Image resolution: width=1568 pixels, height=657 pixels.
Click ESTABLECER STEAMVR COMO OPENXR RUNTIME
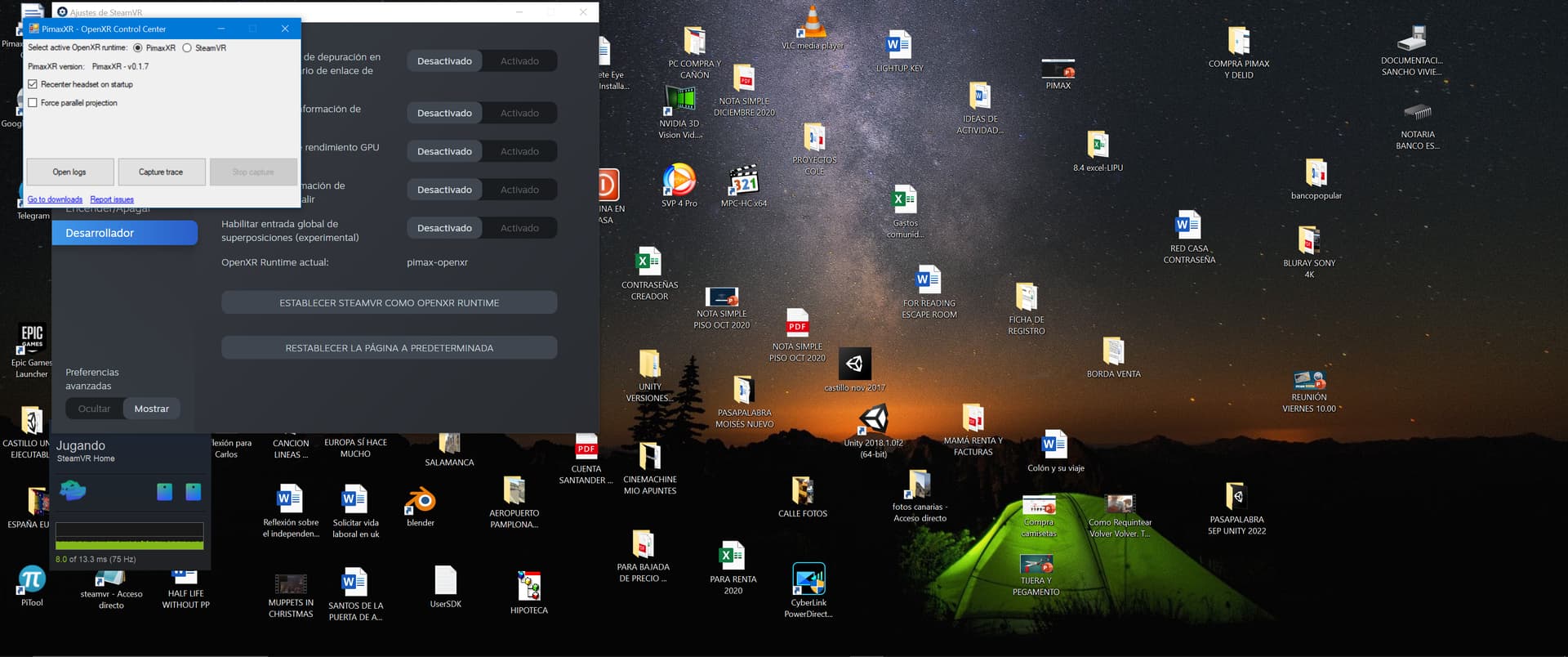[390, 302]
